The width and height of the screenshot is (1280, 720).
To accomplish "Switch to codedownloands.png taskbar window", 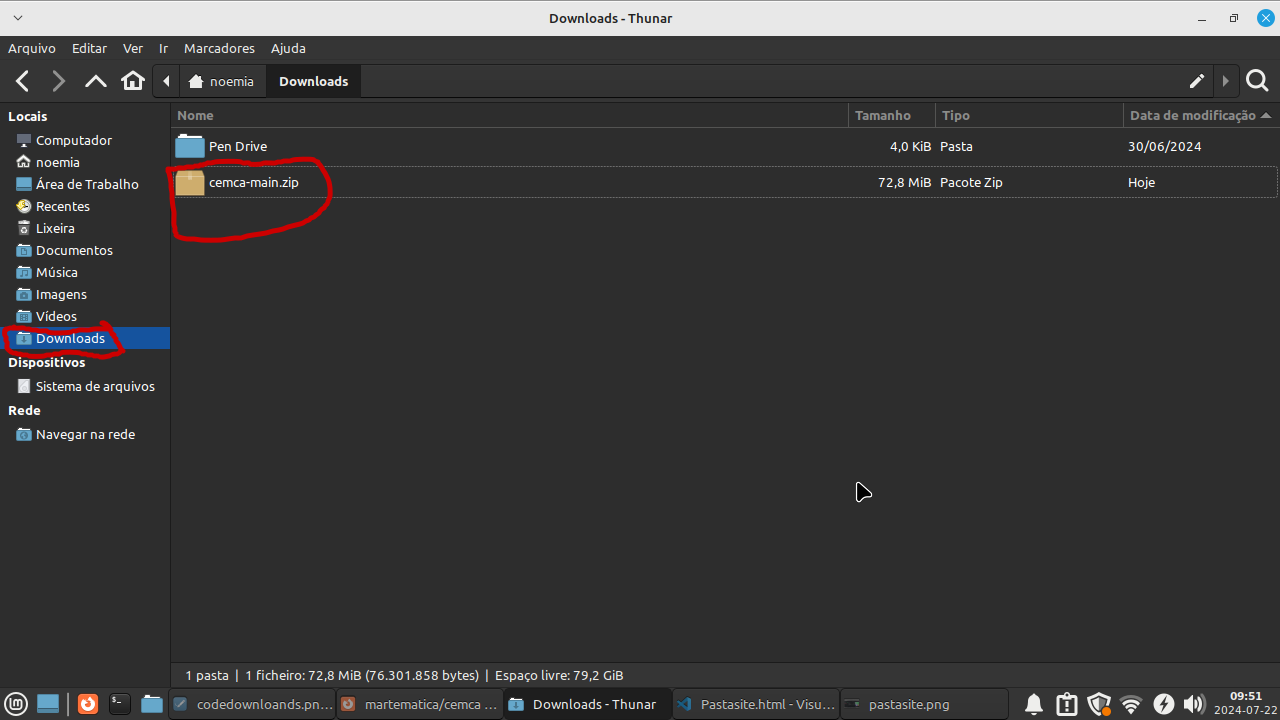I will [252, 704].
